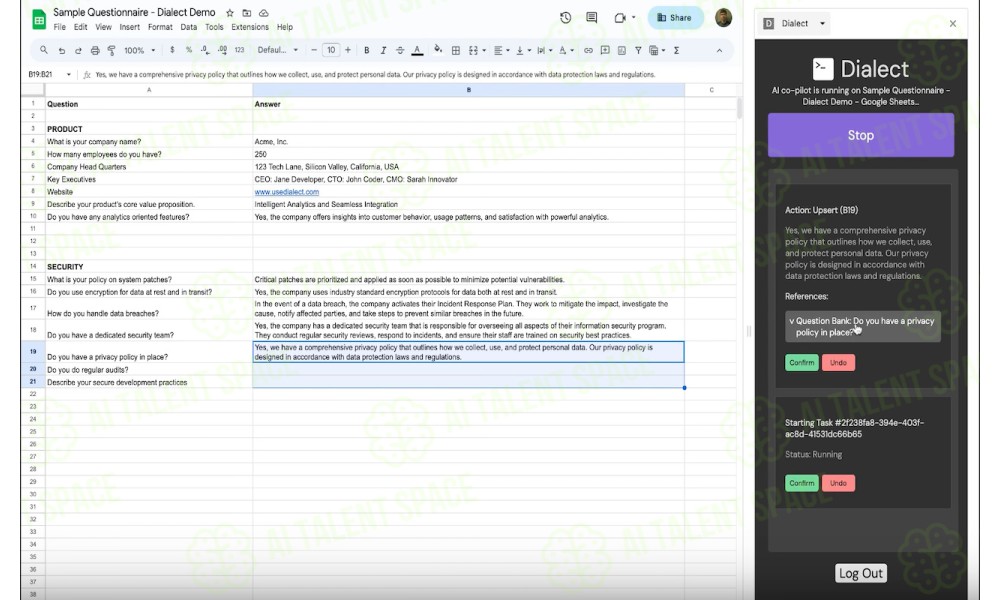Insert a chart
This screenshot has height=600, width=1000.
tap(621, 50)
